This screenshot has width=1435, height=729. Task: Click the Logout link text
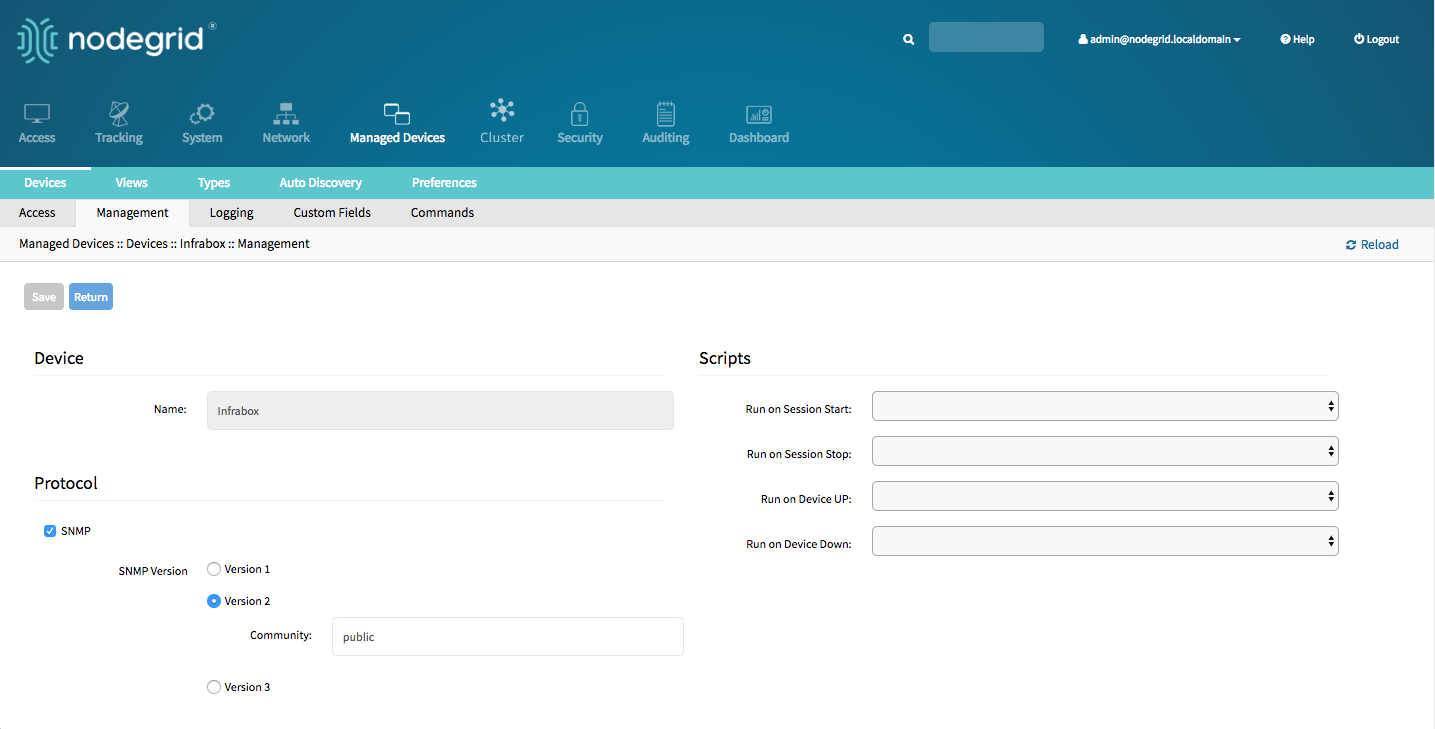point(1383,39)
